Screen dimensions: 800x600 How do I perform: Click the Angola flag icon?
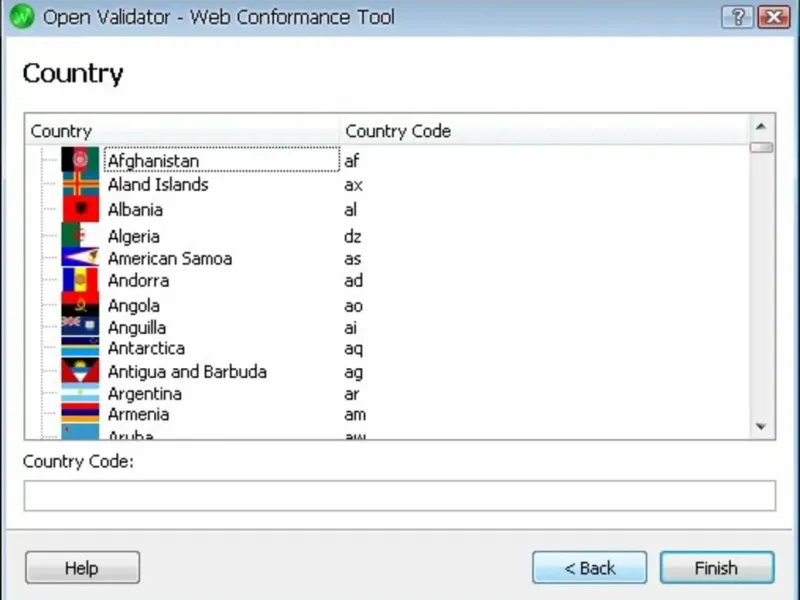pos(80,305)
